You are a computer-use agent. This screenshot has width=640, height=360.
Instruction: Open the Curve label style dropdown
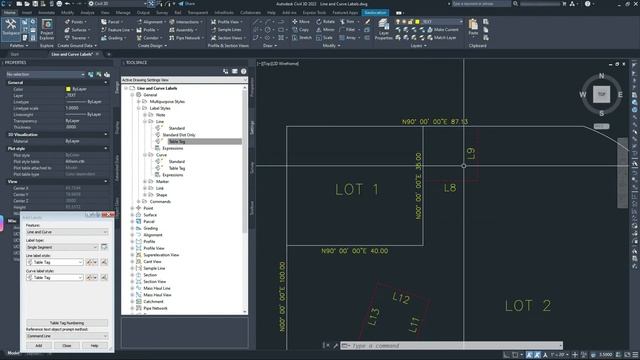(55, 277)
